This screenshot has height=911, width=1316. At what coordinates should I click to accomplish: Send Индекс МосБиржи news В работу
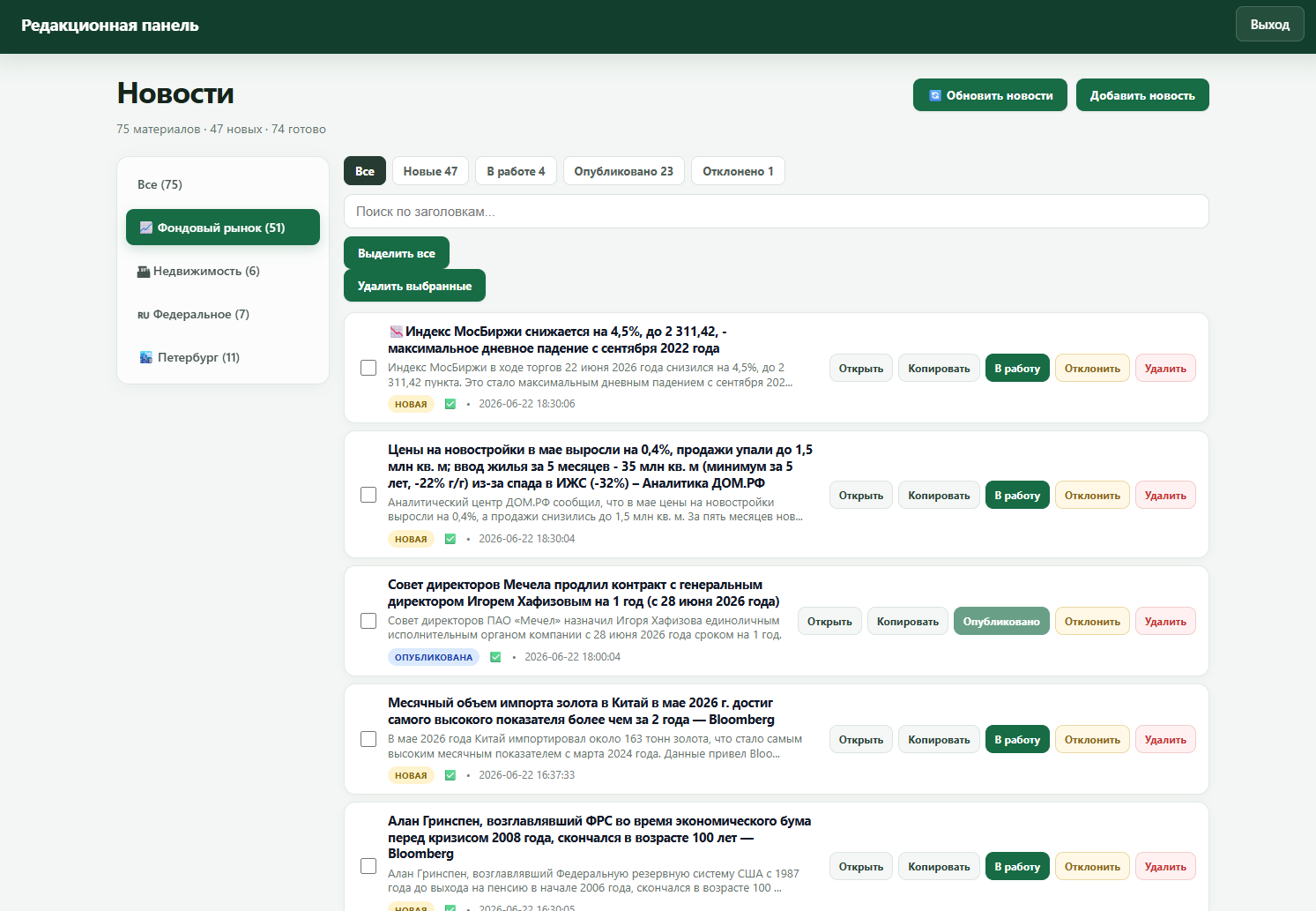coord(1017,369)
